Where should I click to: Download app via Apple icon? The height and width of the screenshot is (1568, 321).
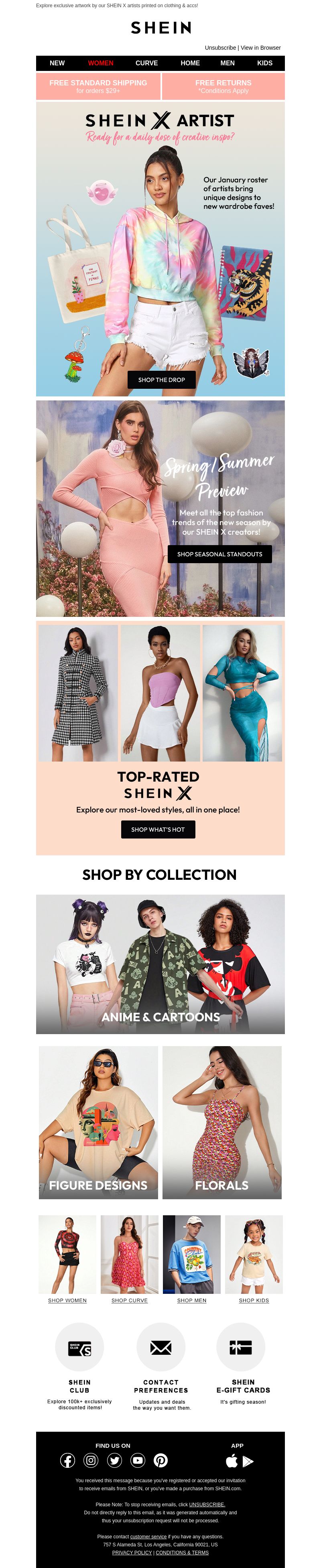tap(232, 1460)
